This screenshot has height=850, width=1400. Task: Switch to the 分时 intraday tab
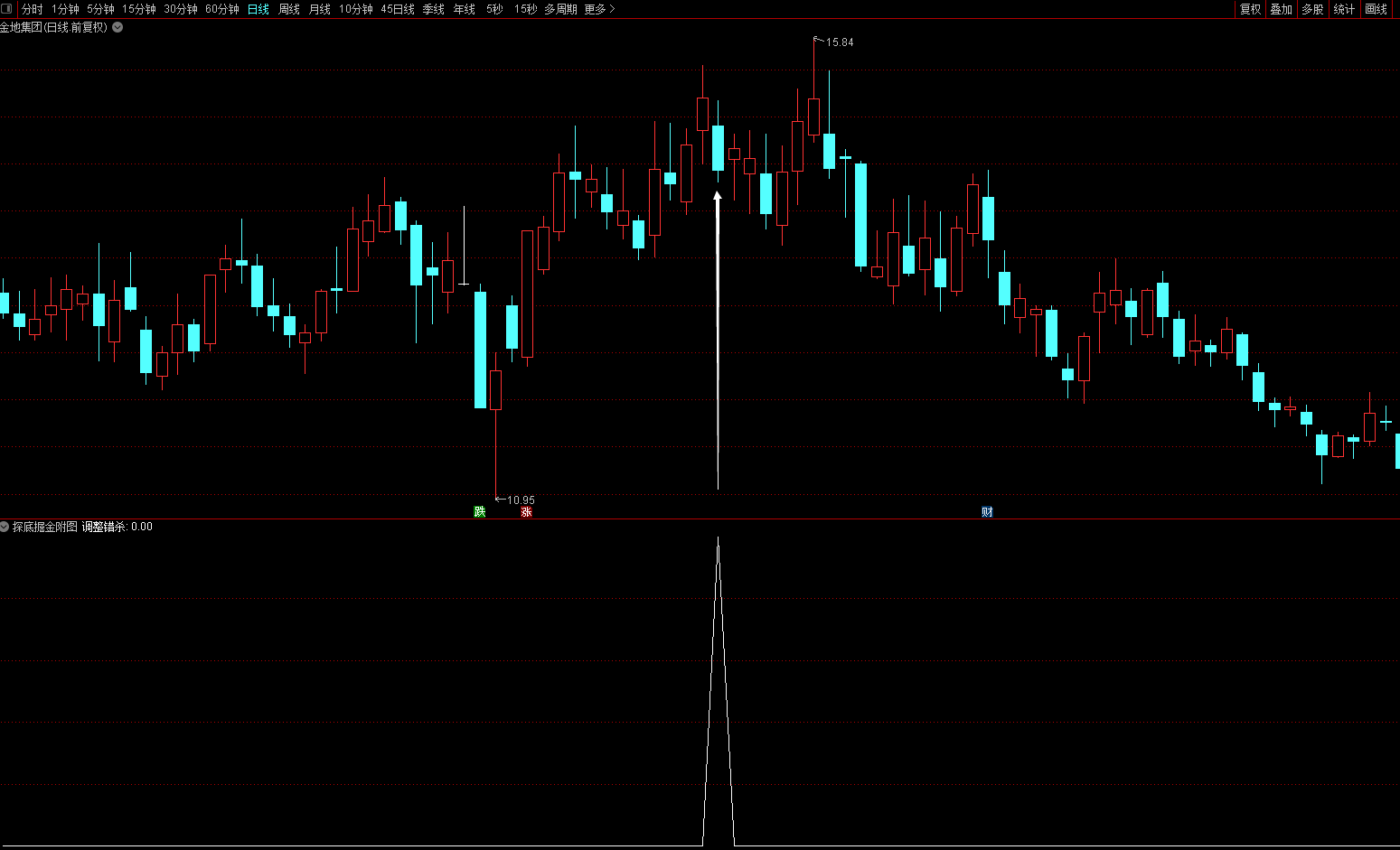tap(32, 9)
